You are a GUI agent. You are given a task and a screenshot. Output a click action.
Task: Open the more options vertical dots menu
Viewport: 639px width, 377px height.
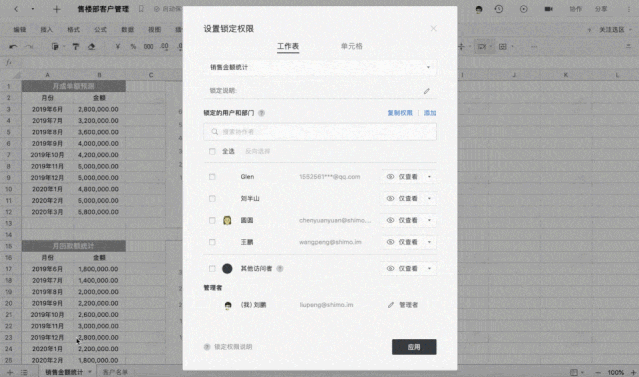628,9
